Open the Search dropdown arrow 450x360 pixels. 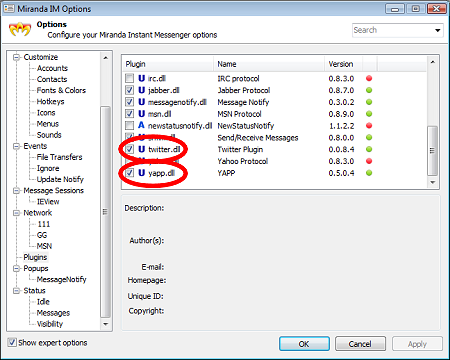pos(438,30)
